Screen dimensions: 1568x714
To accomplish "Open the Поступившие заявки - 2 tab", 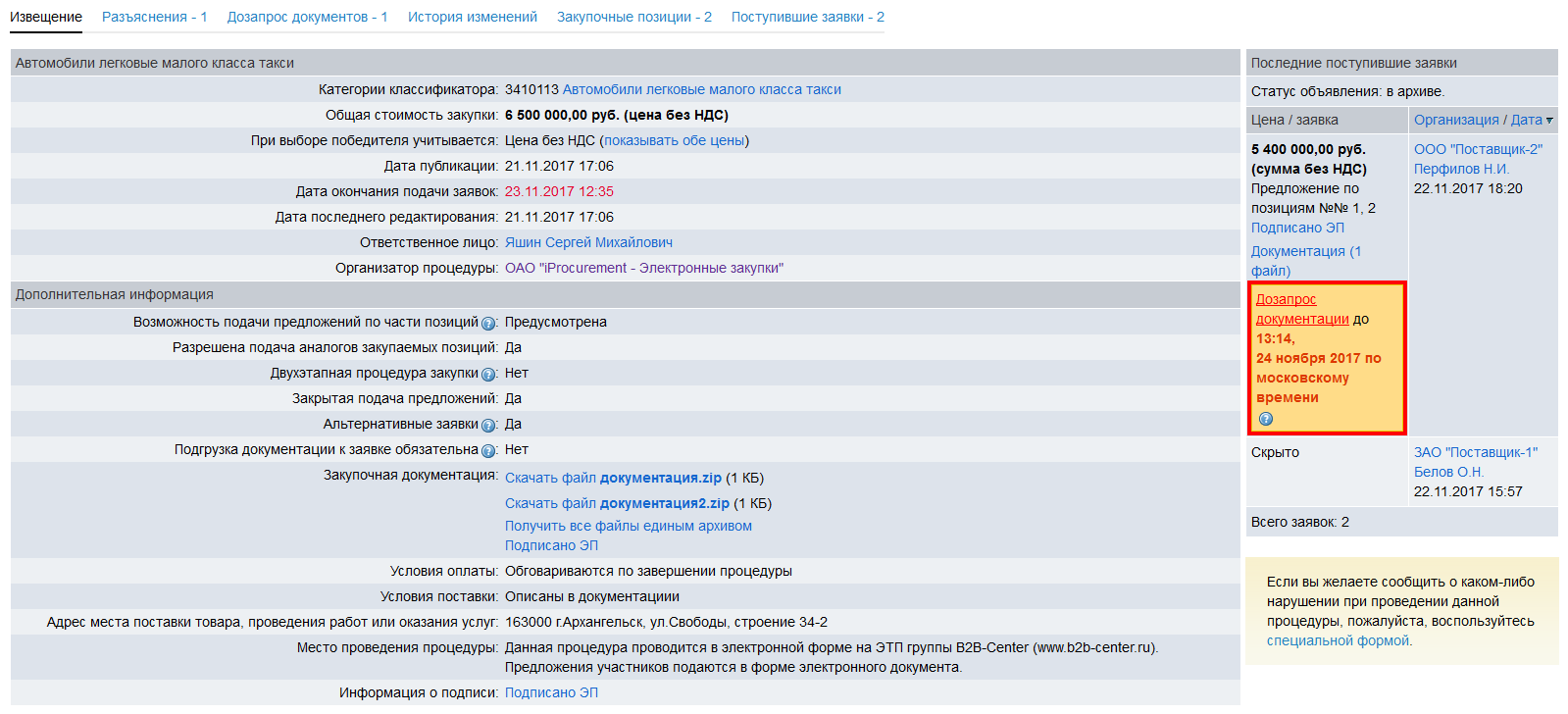I will point(807,17).
